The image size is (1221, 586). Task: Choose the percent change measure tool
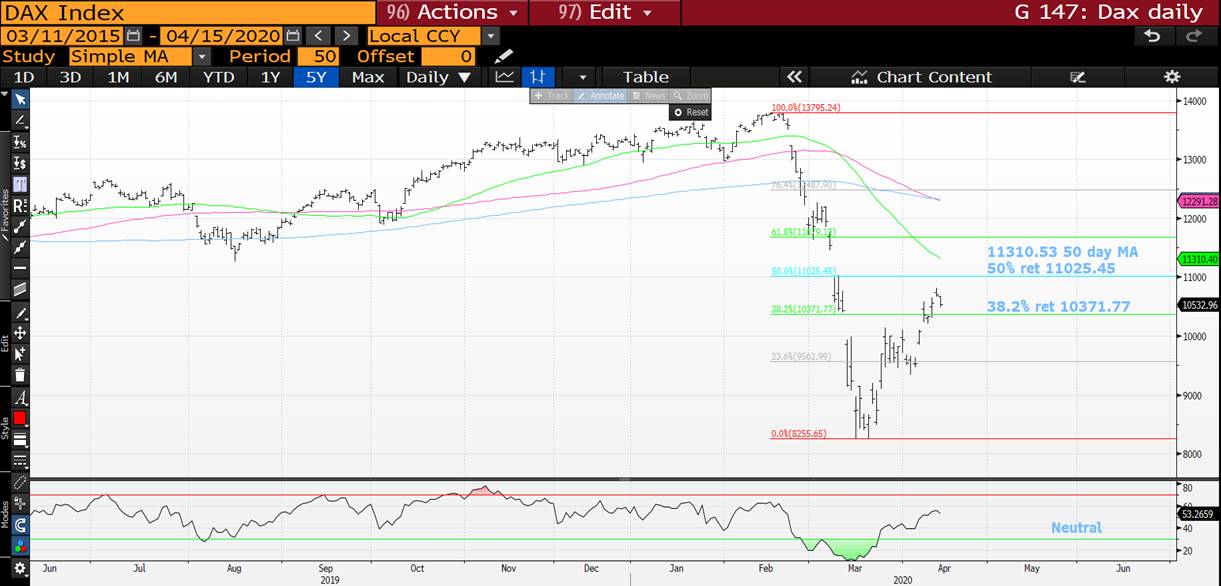[x=20, y=142]
